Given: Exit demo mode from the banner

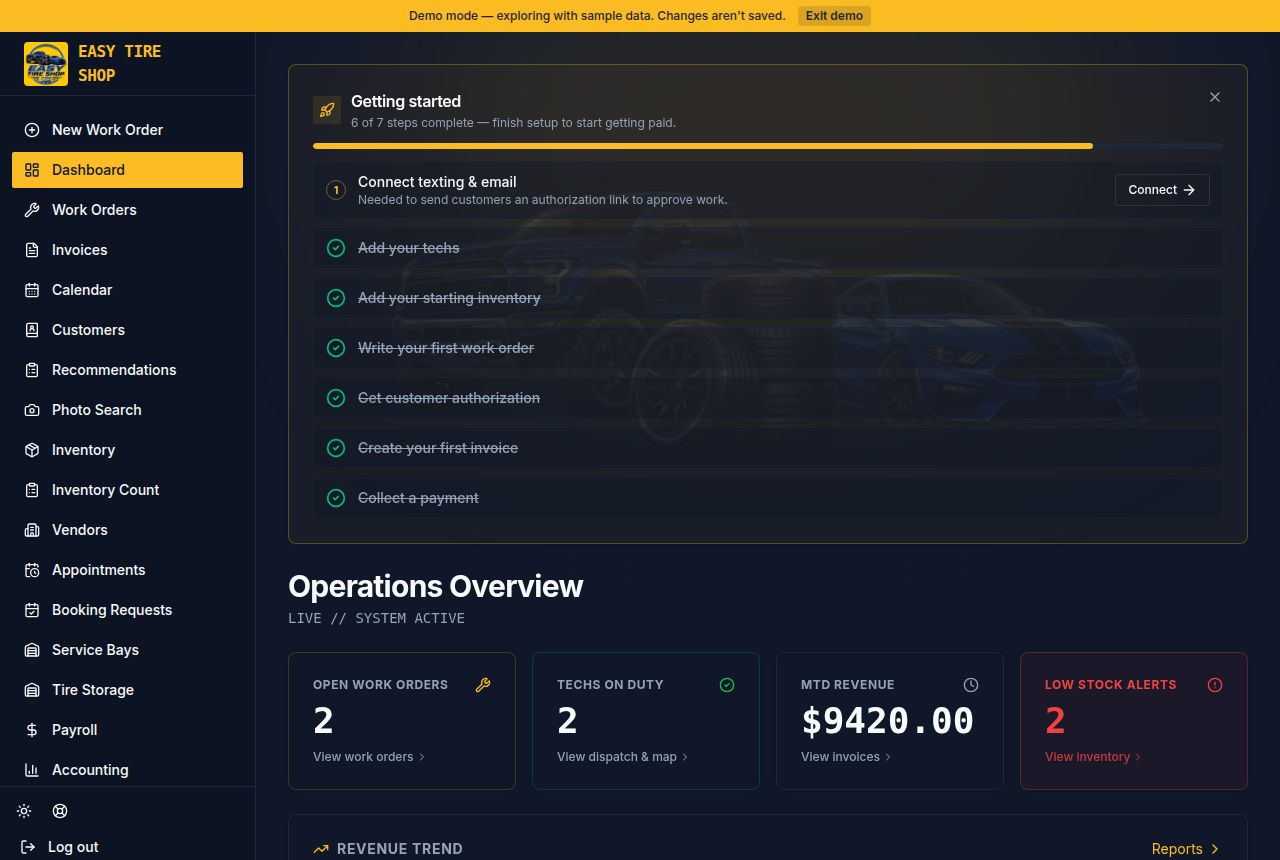Looking at the screenshot, I should point(834,16).
